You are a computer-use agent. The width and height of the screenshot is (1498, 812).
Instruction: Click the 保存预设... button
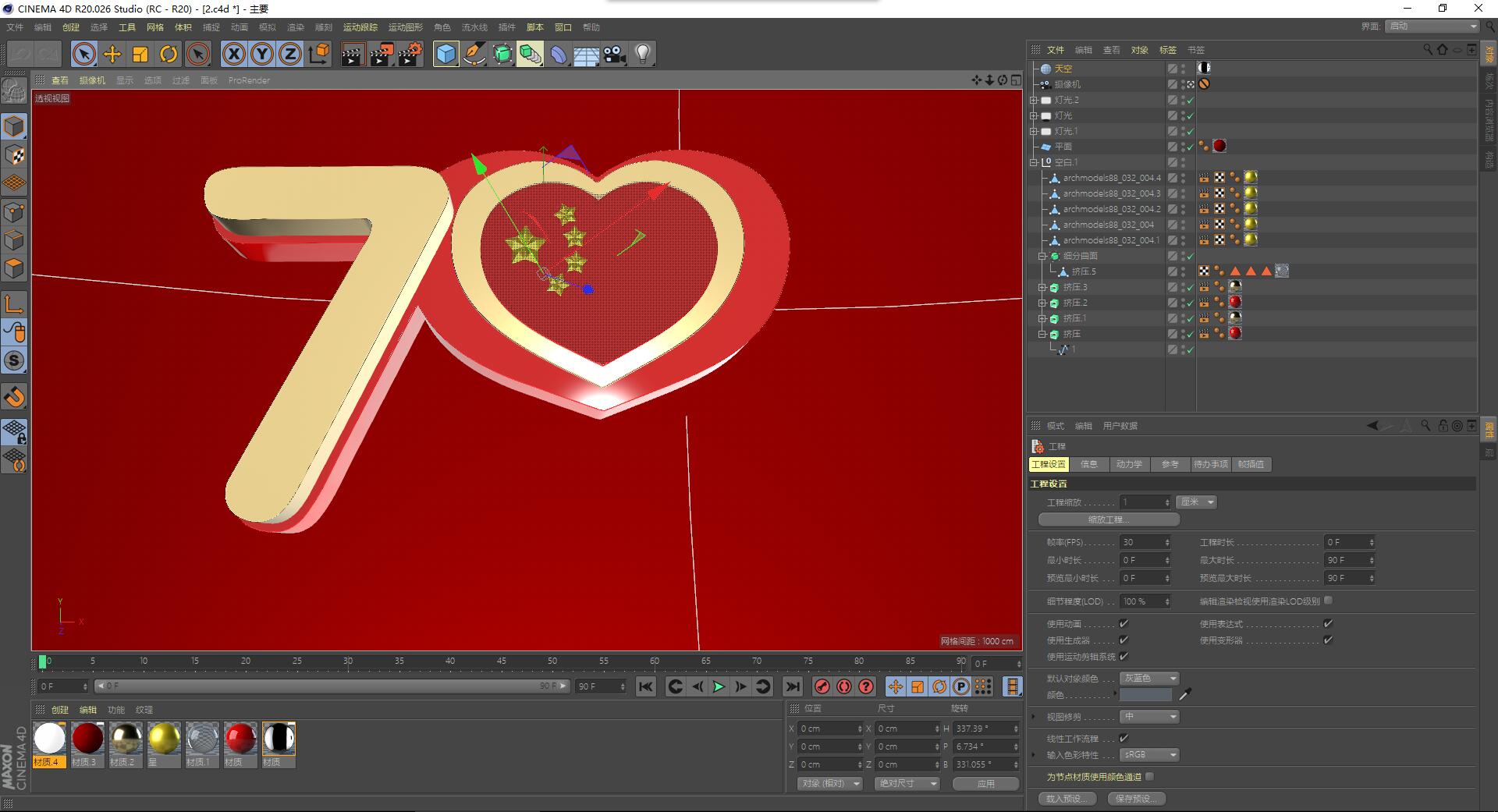[x=1137, y=799]
